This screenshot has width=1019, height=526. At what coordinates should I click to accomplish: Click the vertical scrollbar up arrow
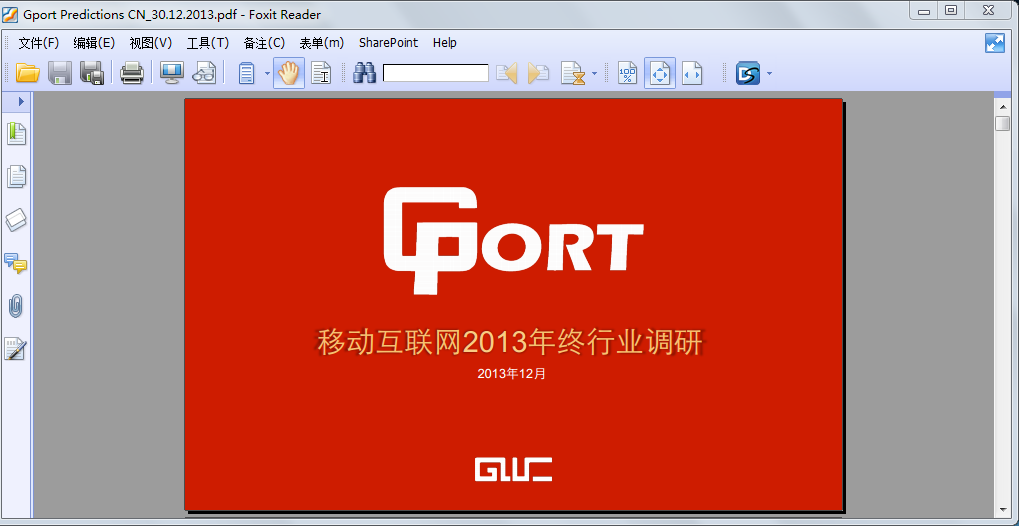(1002, 107)
